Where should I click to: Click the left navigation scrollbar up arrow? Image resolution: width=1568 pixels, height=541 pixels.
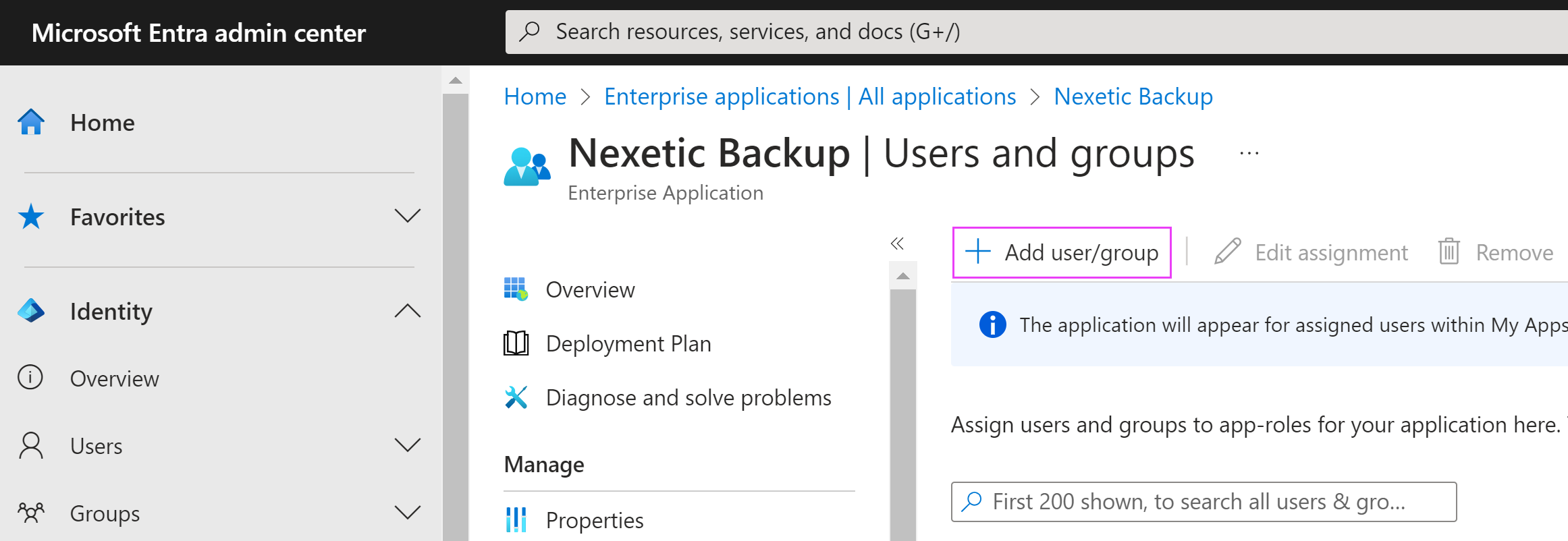coord(456,80)
